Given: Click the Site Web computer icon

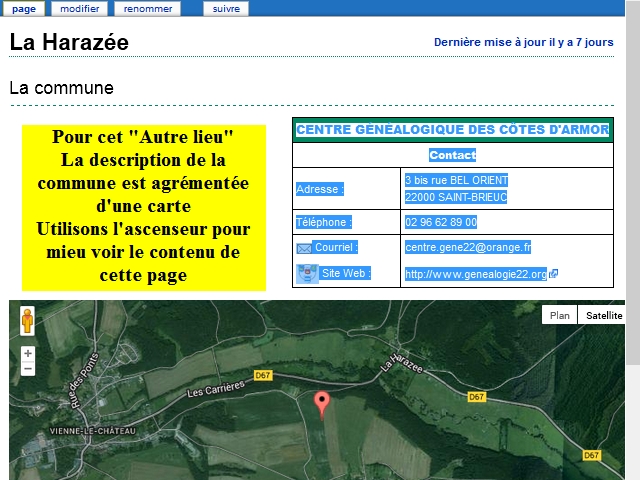Looking at the screenshot, I should point(307,273).
